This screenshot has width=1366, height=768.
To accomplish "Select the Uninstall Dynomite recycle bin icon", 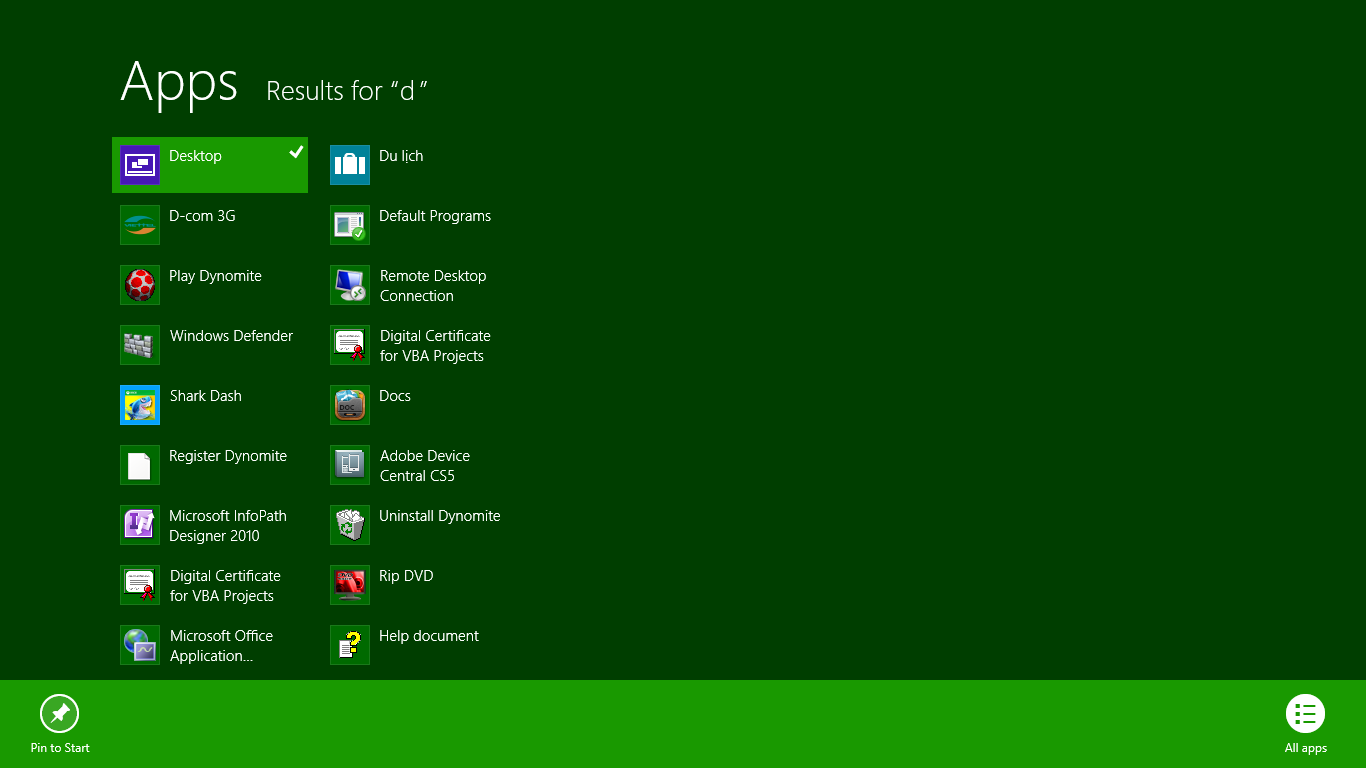I will pos(350,525).
